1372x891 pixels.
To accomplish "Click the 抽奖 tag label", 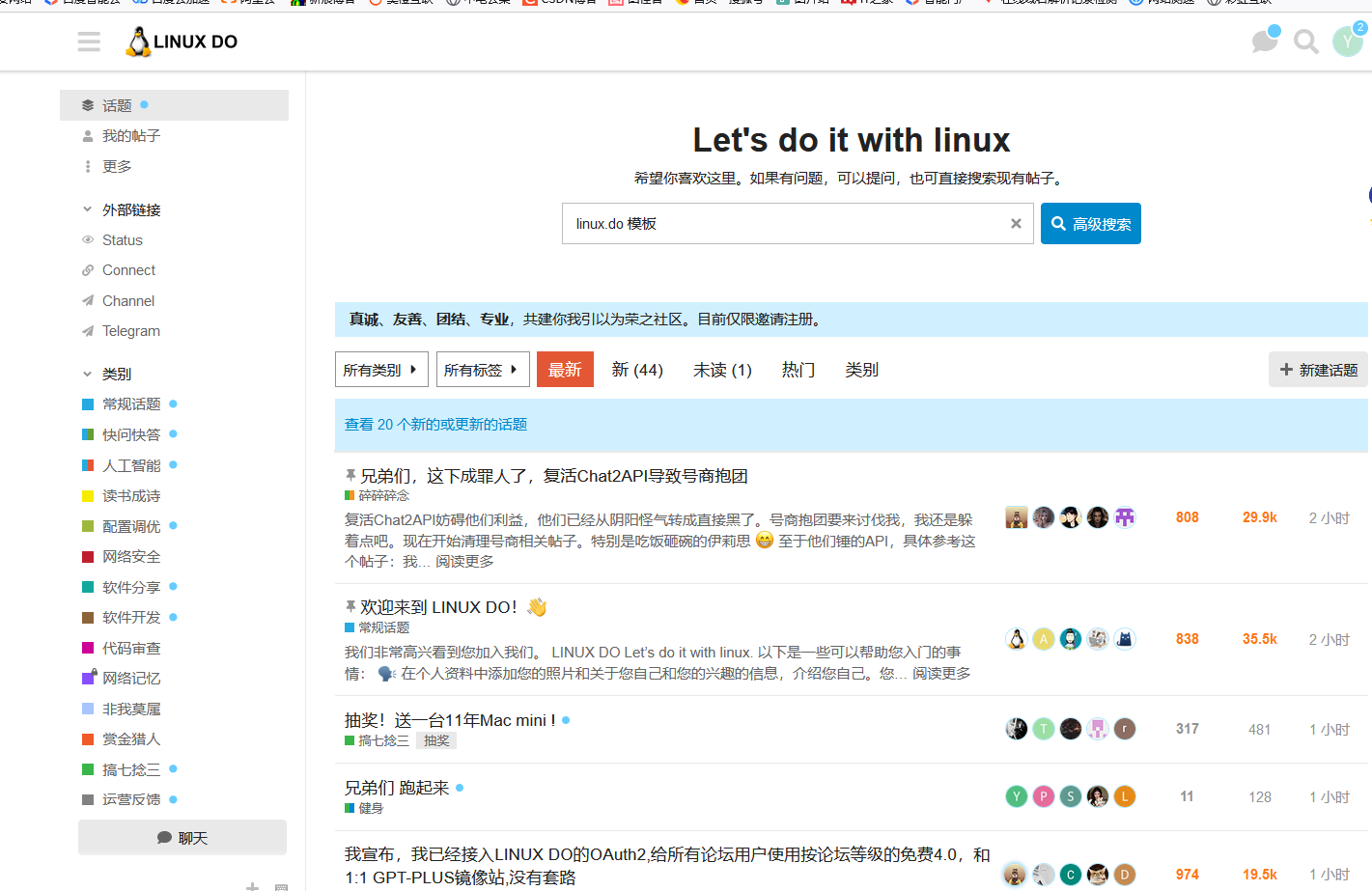I will (x=436, y=740).
